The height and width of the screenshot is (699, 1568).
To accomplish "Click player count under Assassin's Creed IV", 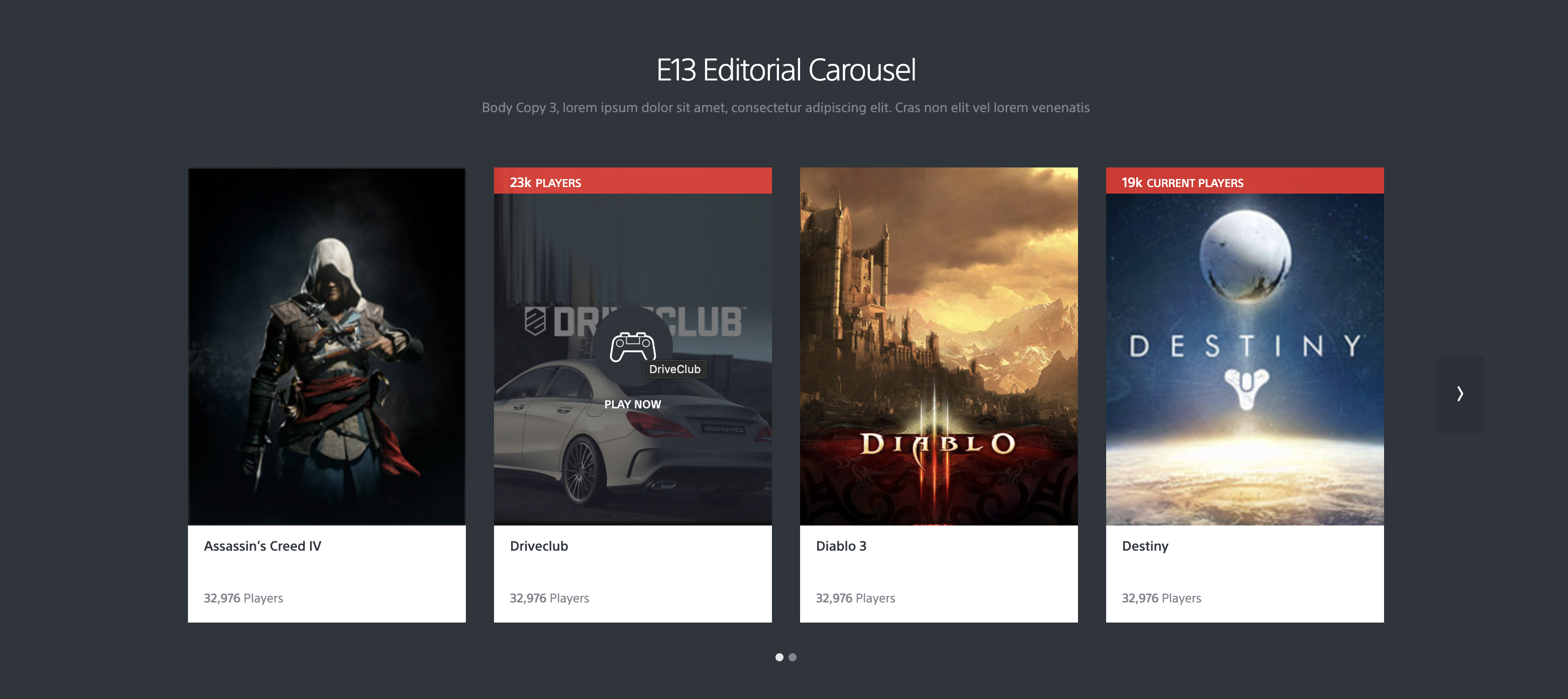I will [243, 598].
